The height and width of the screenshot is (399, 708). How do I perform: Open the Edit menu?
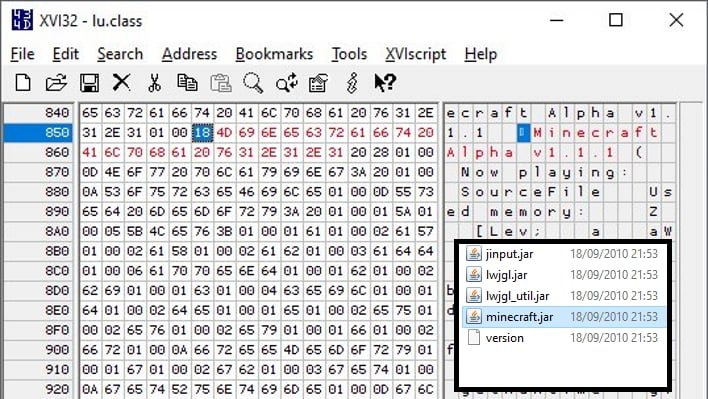(65, 54)
